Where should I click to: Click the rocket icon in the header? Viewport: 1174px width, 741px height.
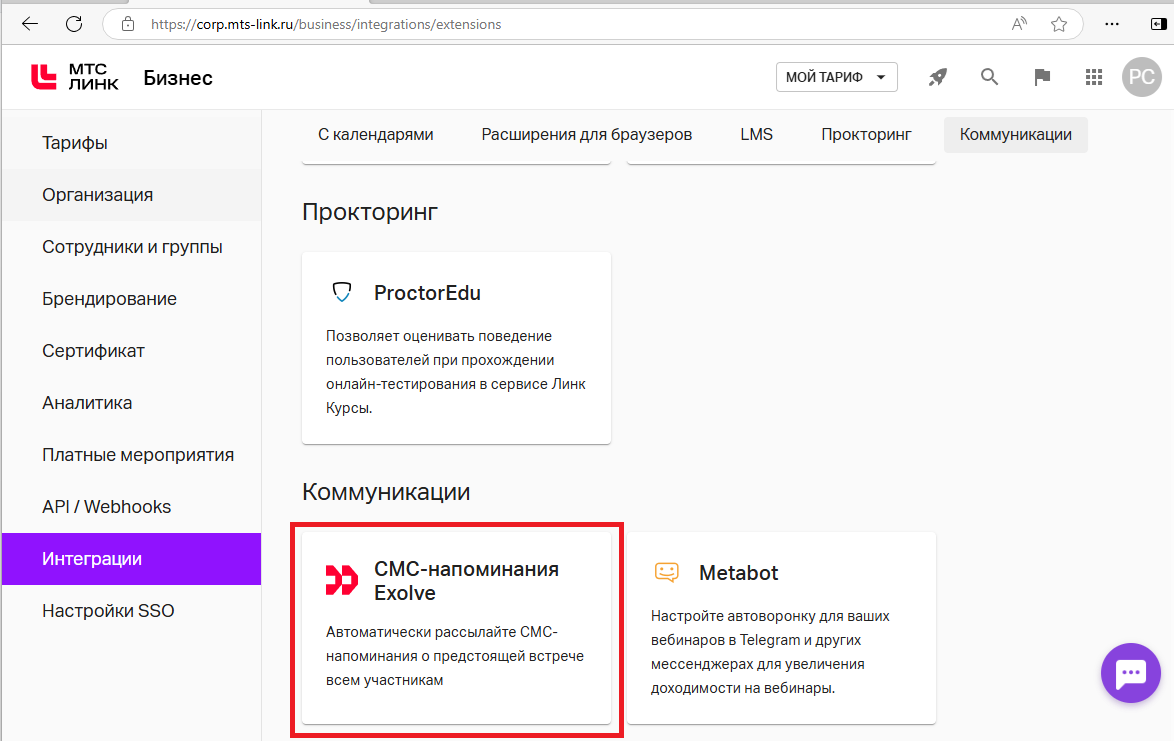pos(937,77)
